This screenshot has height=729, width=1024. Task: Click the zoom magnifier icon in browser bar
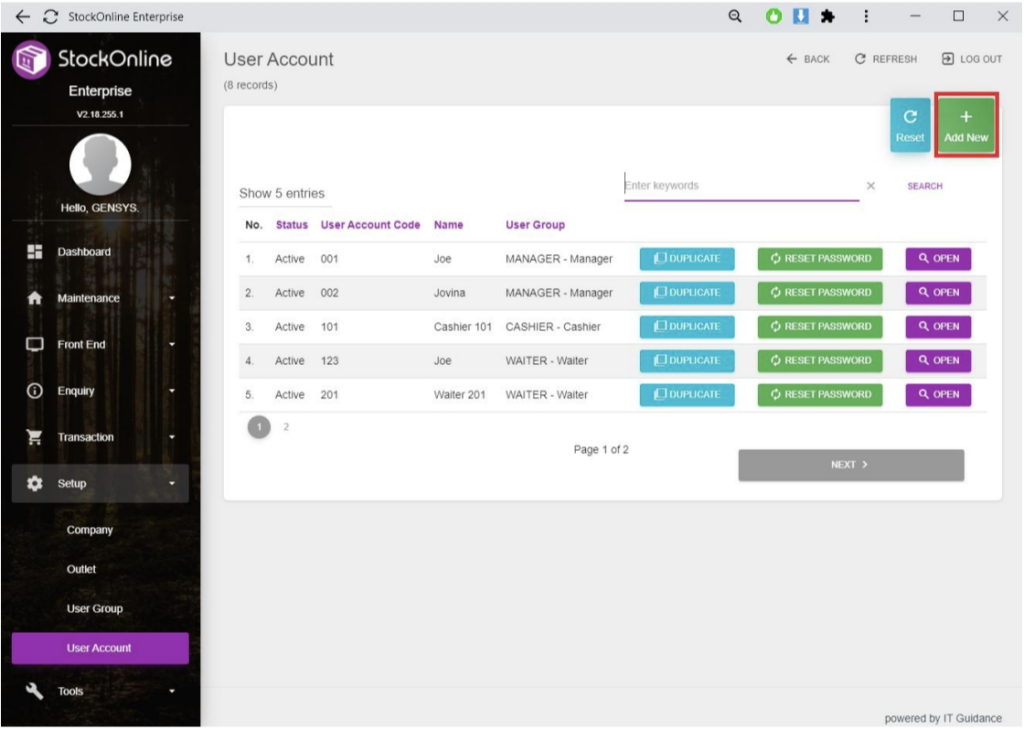(x=735, y=16)
